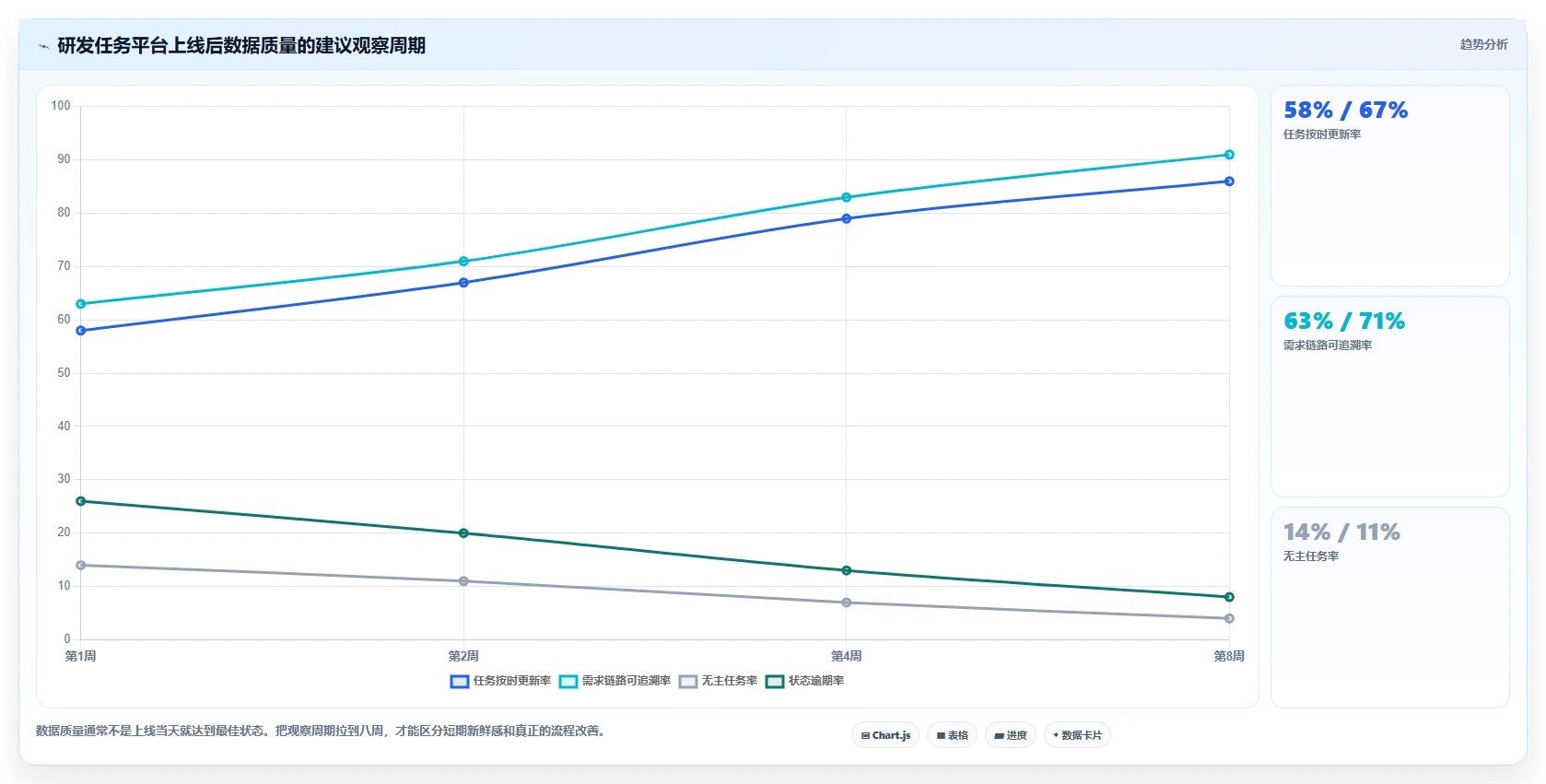Click the 100 y-axis label
This screenshot has height=784, width=1546.
pos(61,106)
